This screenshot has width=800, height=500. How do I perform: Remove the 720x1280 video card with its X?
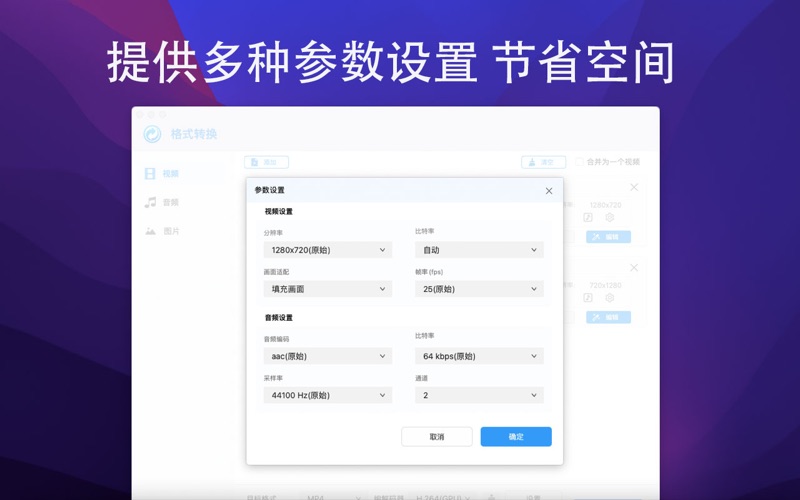[634, 267]
